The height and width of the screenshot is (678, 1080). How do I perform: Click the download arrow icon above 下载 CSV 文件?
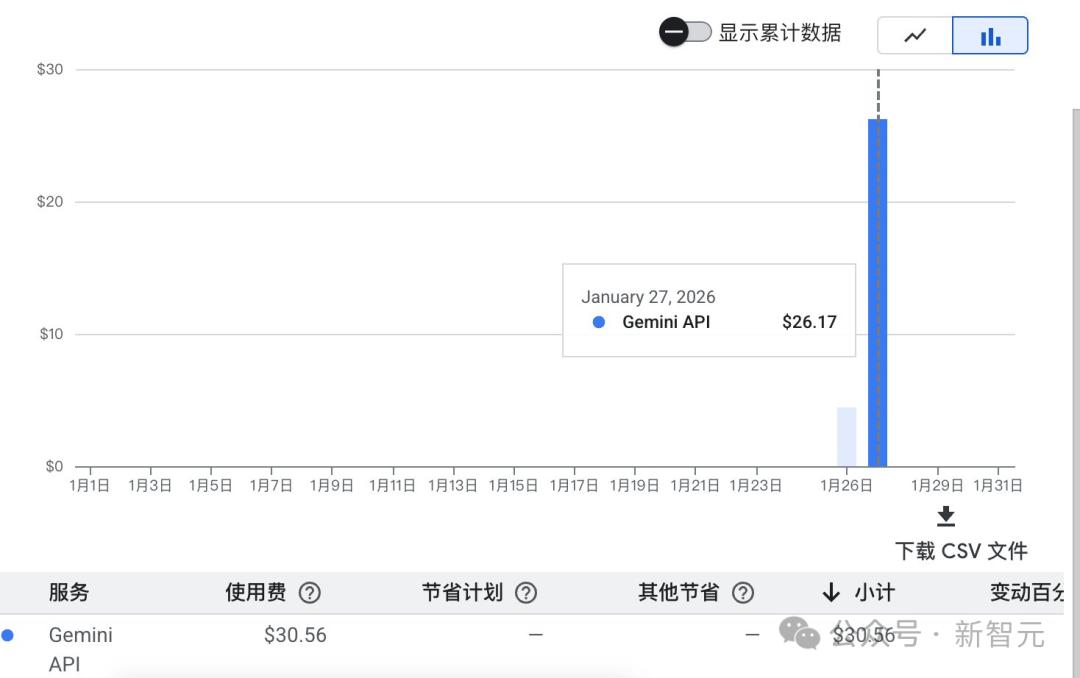(946, 515)
